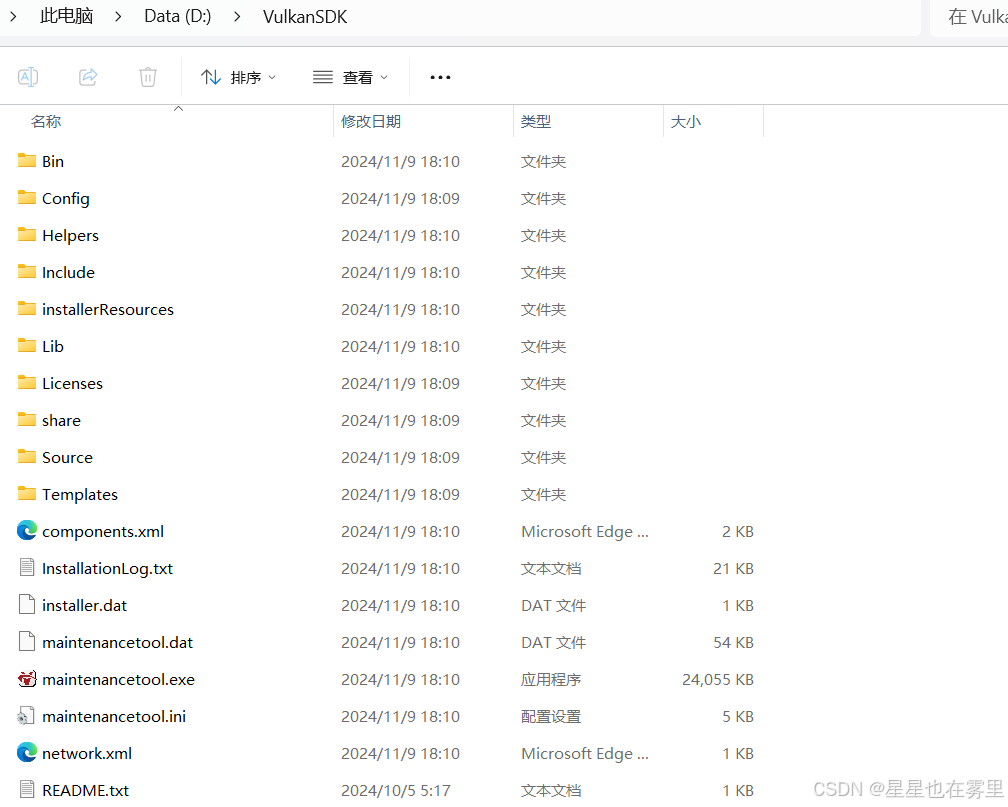Sort by the 名称 column header
Image resolution: width=1008 pixels, height=807 pixels.
[46, 122]
